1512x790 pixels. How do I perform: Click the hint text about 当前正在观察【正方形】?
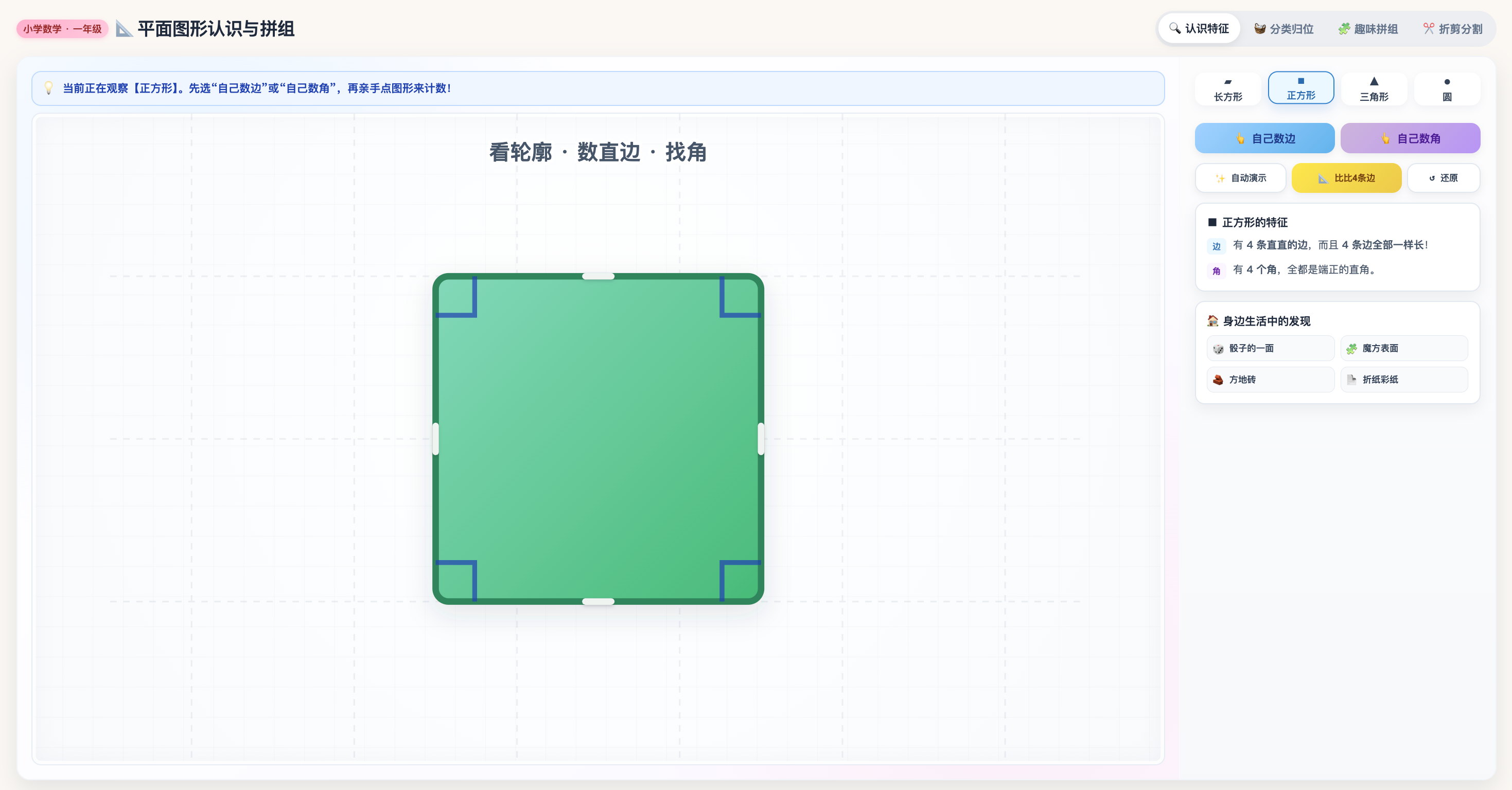[257, 88]
